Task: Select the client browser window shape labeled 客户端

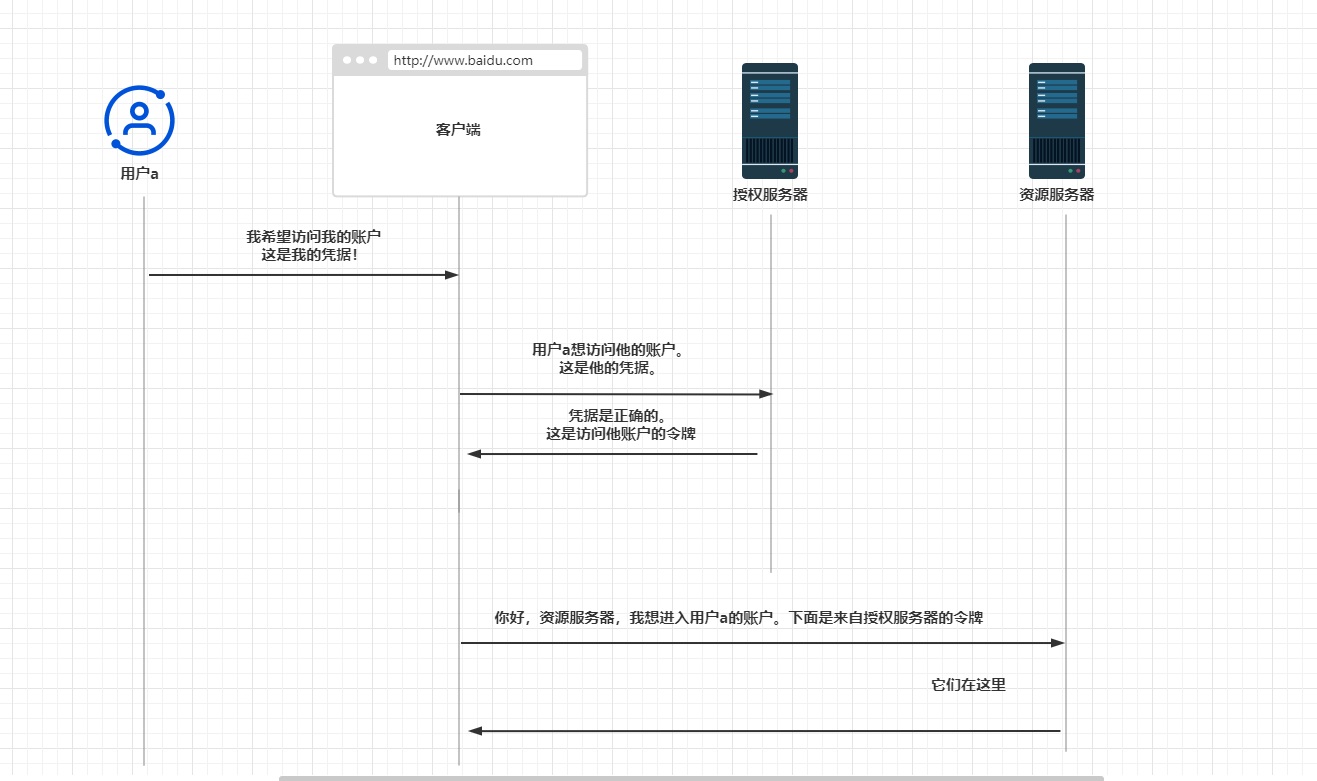Action: click(459, 121)
